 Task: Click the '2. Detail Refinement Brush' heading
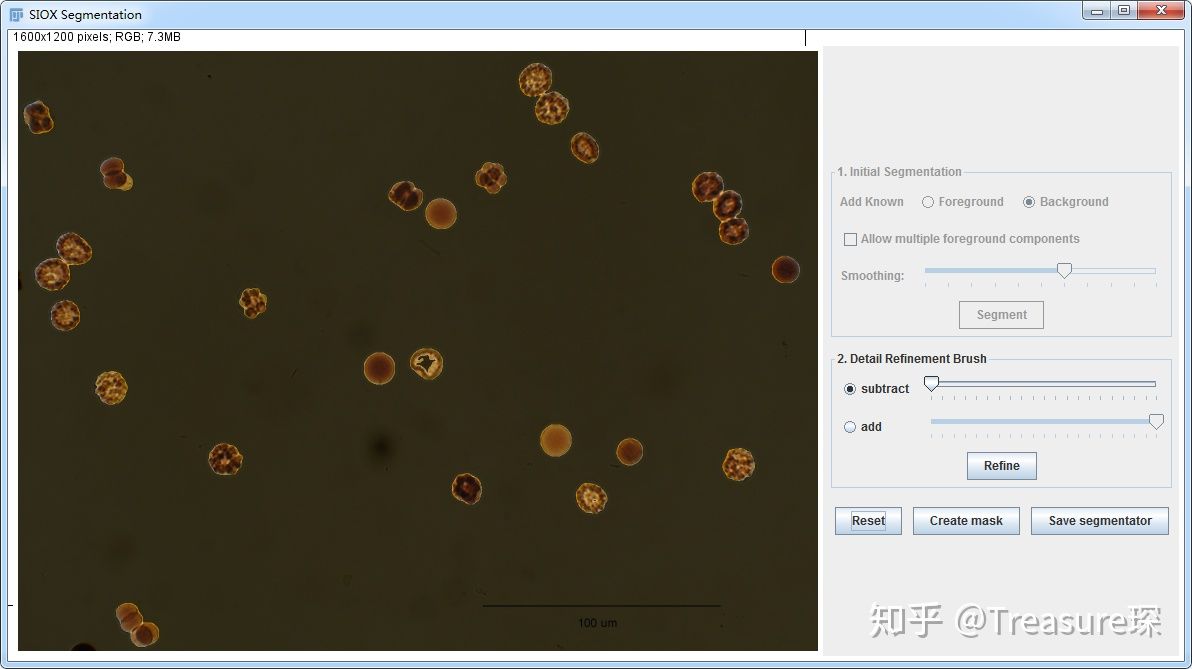(x=911, y=359)
